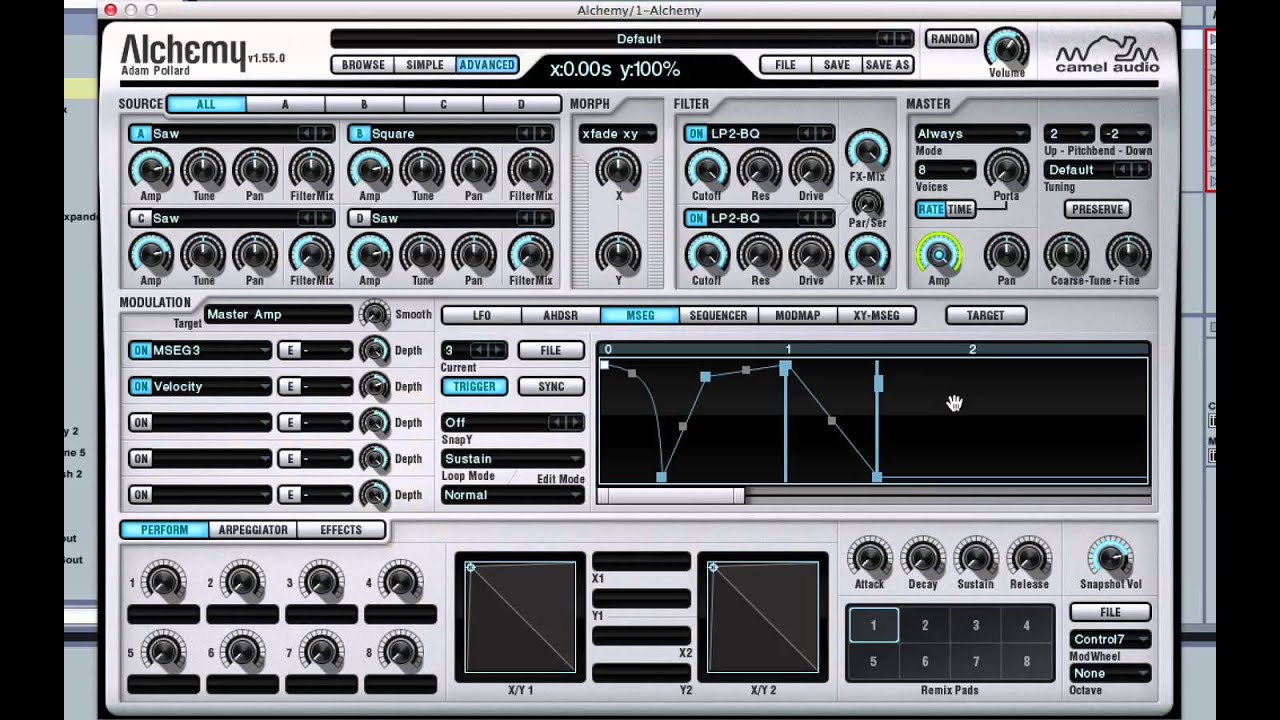
Task: Switch portamento to TIME mode
Action: point(960,209)
